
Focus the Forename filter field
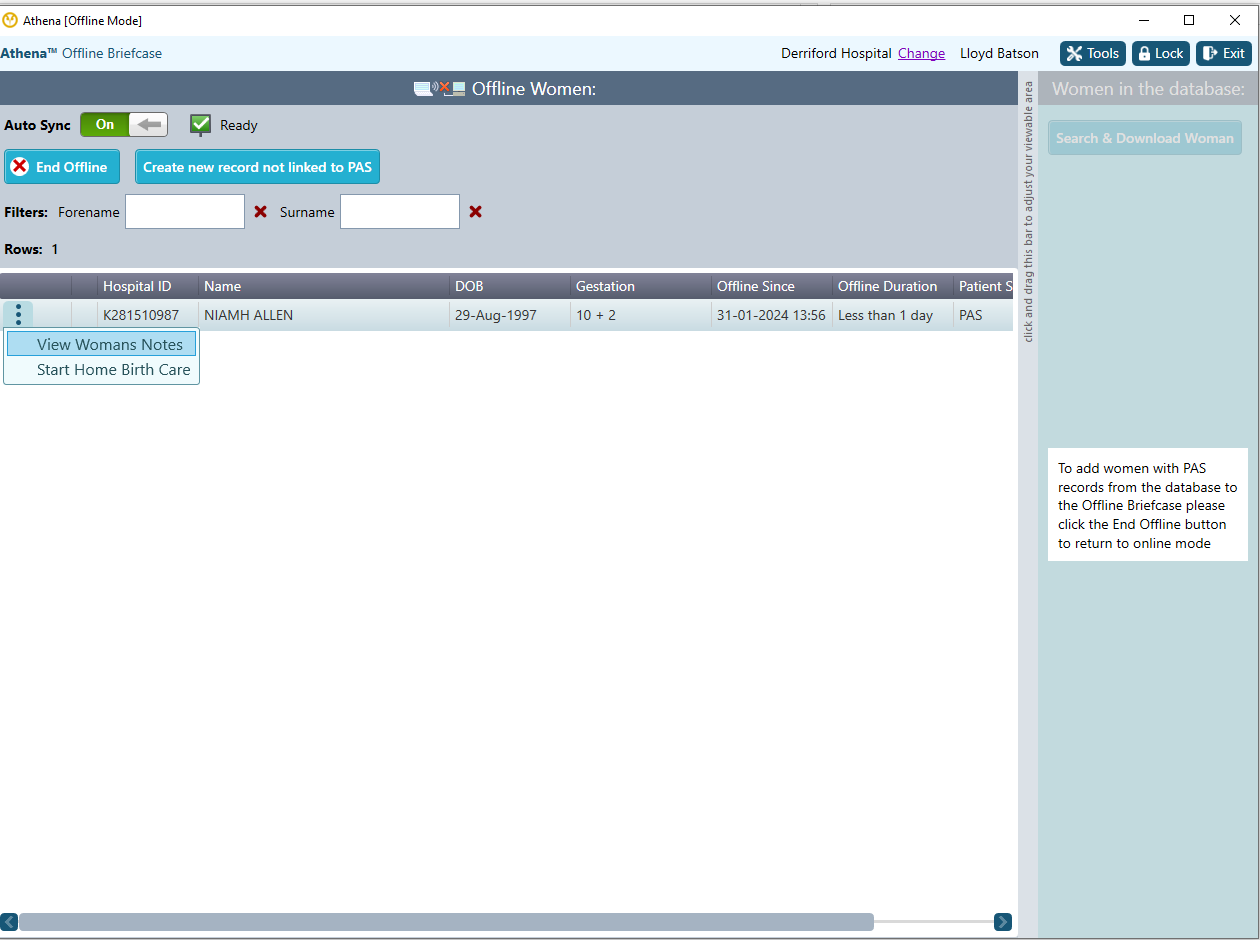185,211
